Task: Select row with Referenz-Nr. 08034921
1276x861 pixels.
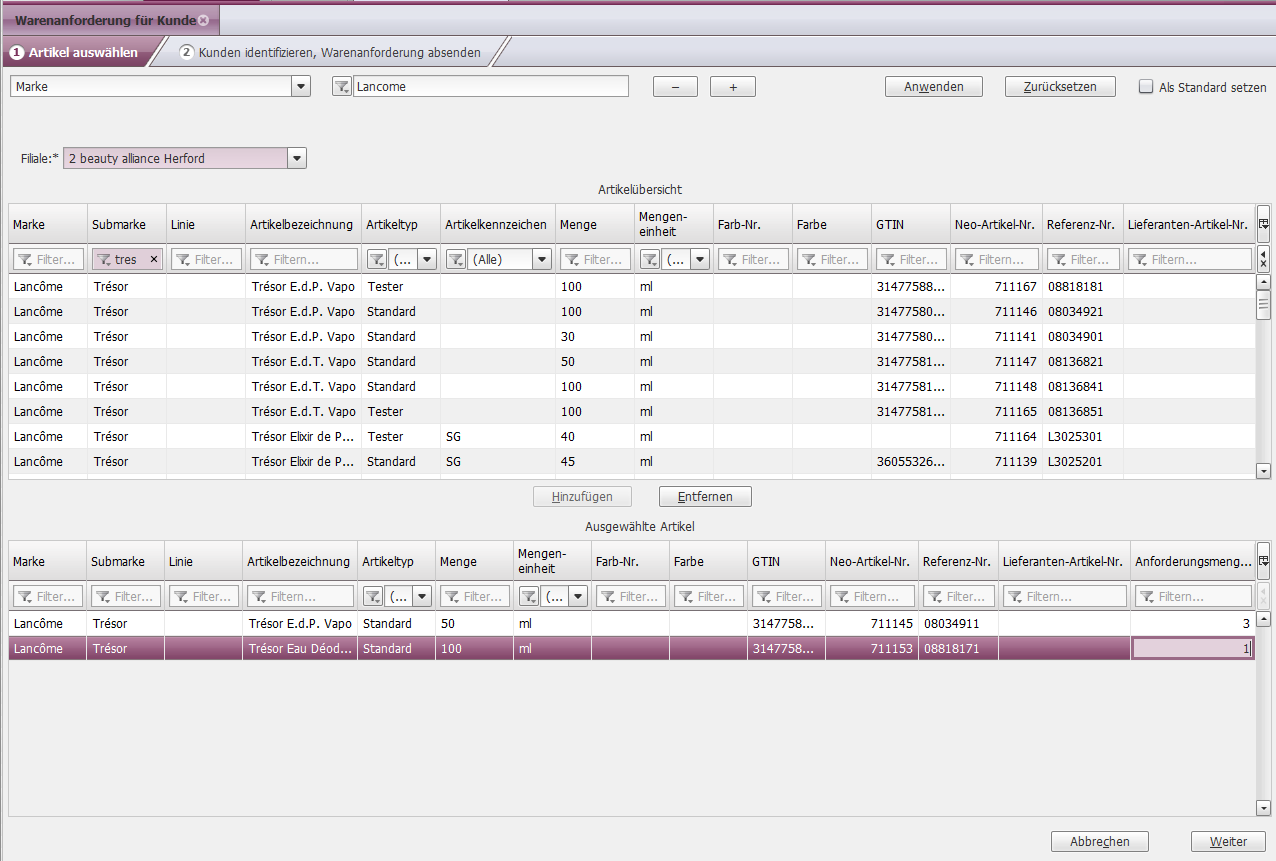Action: point(632,312)
